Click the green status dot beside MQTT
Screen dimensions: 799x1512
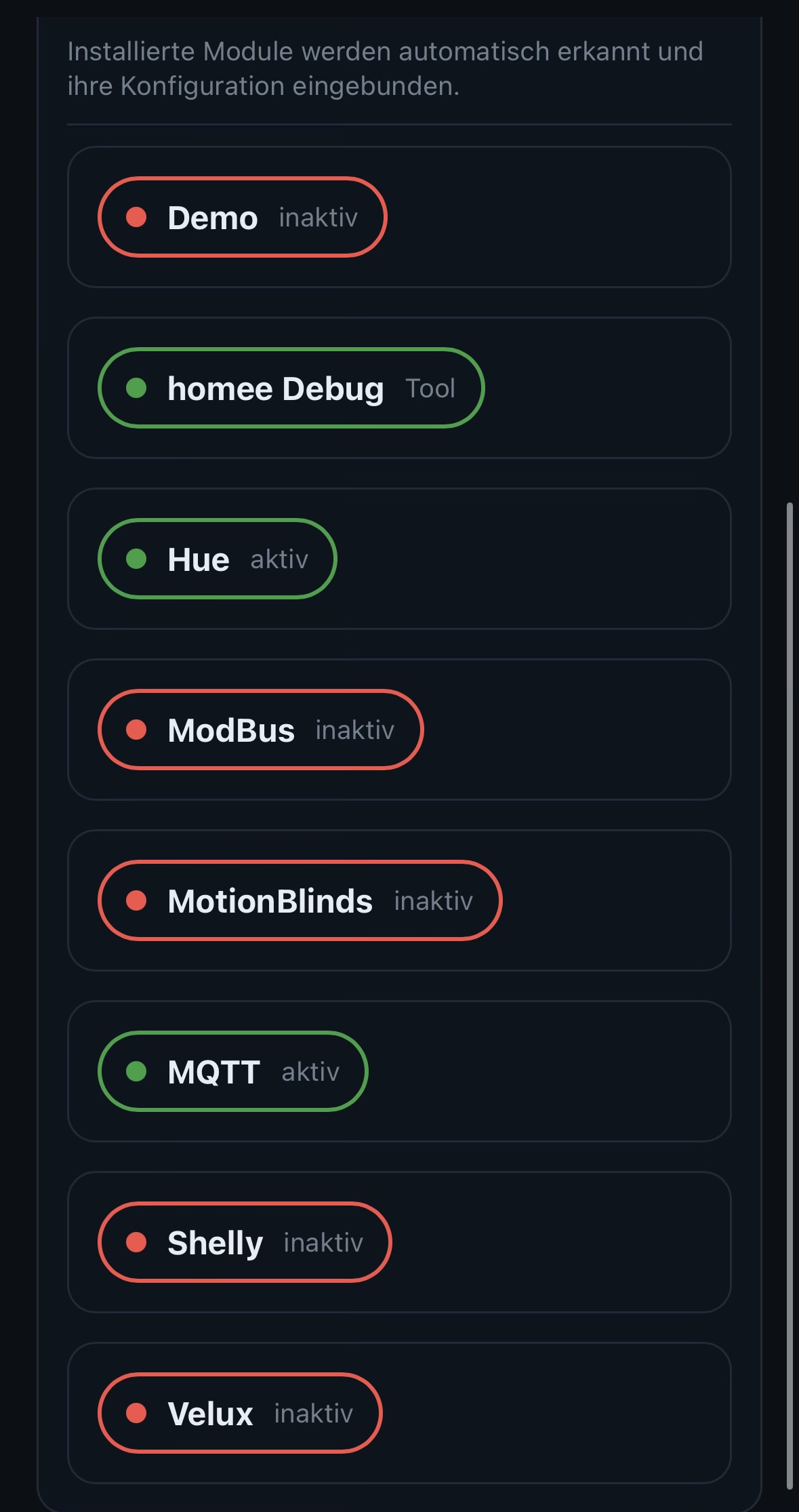coord(136,1071)
